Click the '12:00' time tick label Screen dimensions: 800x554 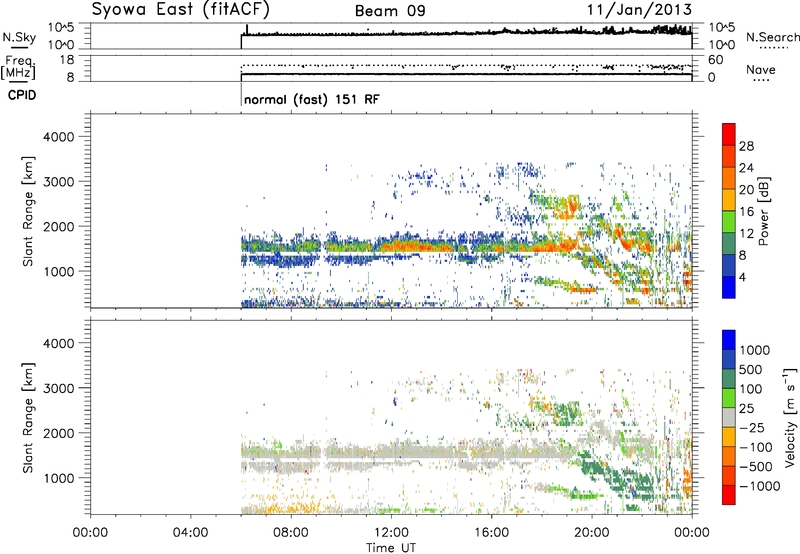point(391,533)
